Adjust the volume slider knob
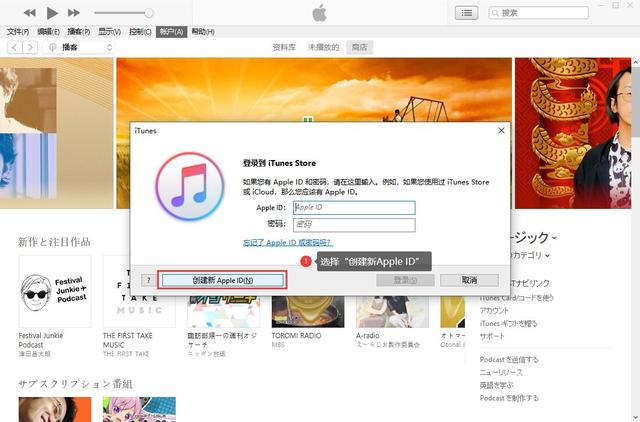The height and width of the screenshot is (422, 640). click(x=149, y=13)
